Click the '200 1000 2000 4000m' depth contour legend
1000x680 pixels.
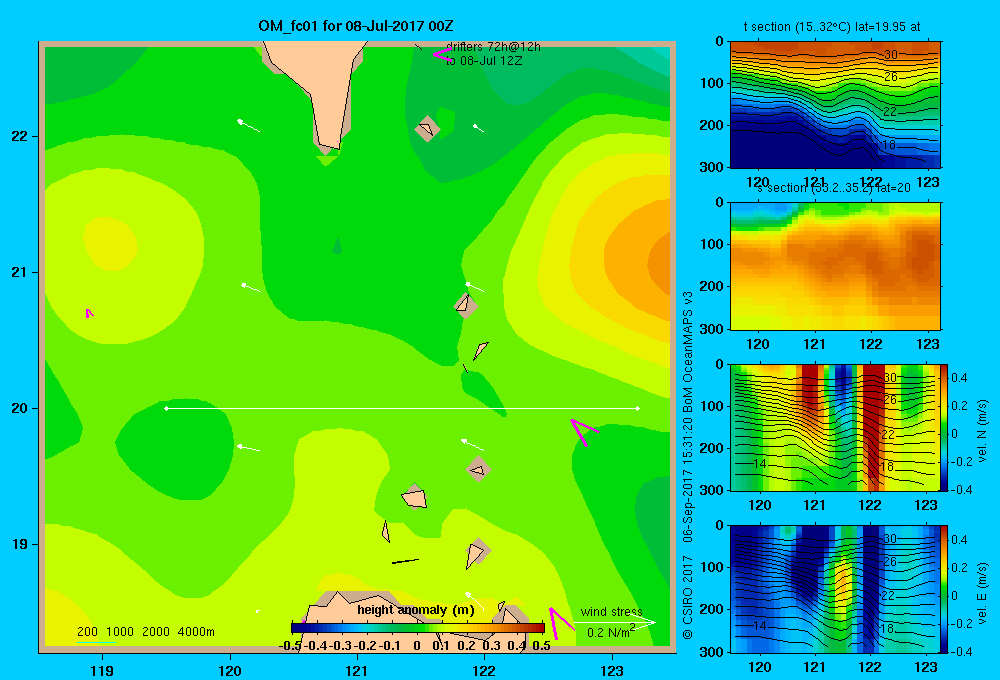tap(145, 632)
